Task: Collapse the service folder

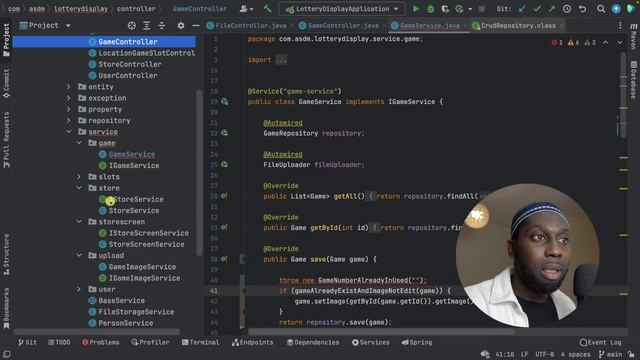Action: [x=69, y=132]
